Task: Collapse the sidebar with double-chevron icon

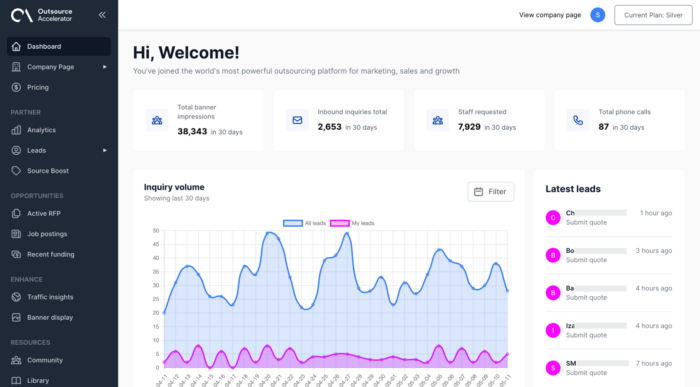Action: coord(102,15)
